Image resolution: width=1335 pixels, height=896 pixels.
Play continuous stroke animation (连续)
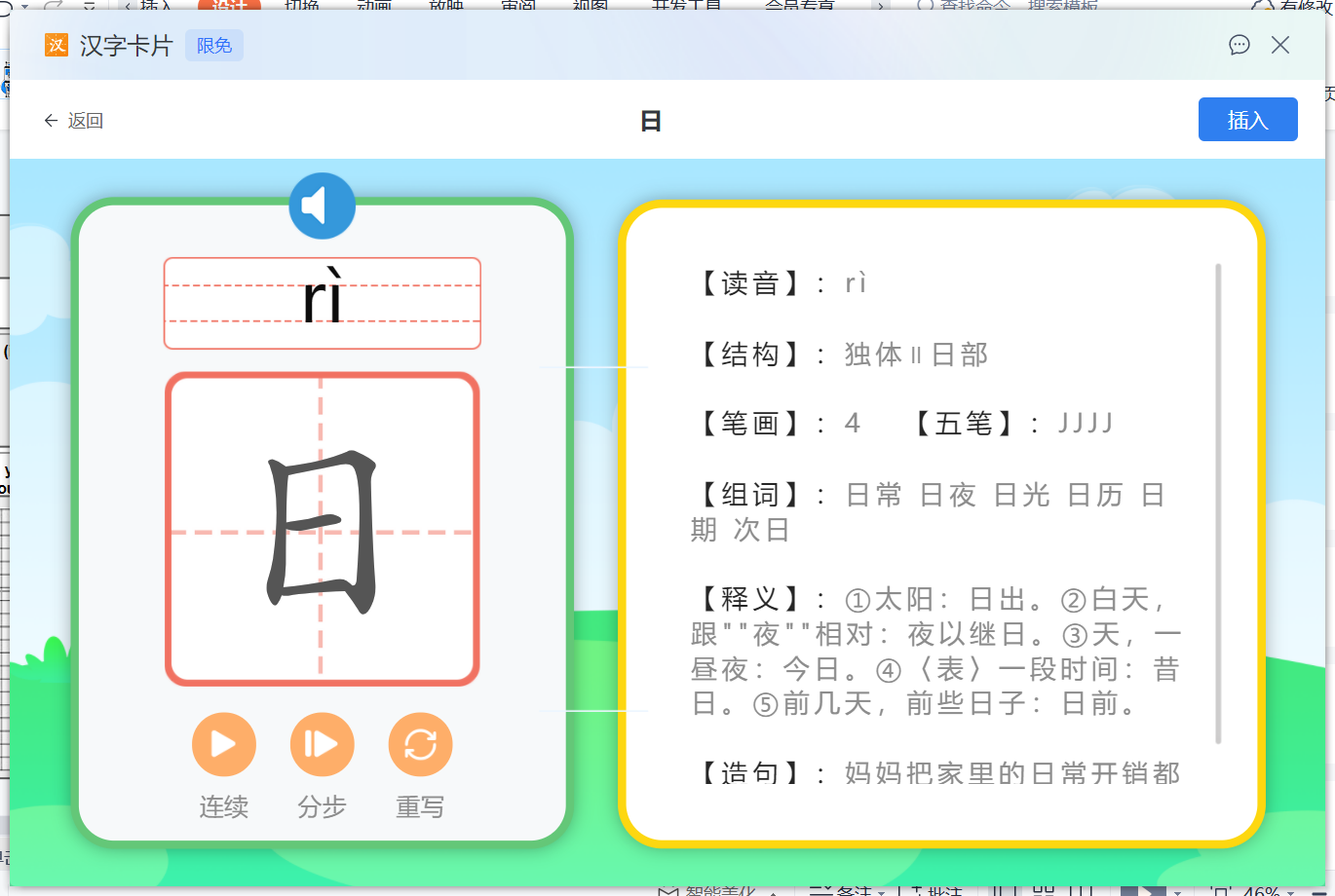(x=224, y=745)
